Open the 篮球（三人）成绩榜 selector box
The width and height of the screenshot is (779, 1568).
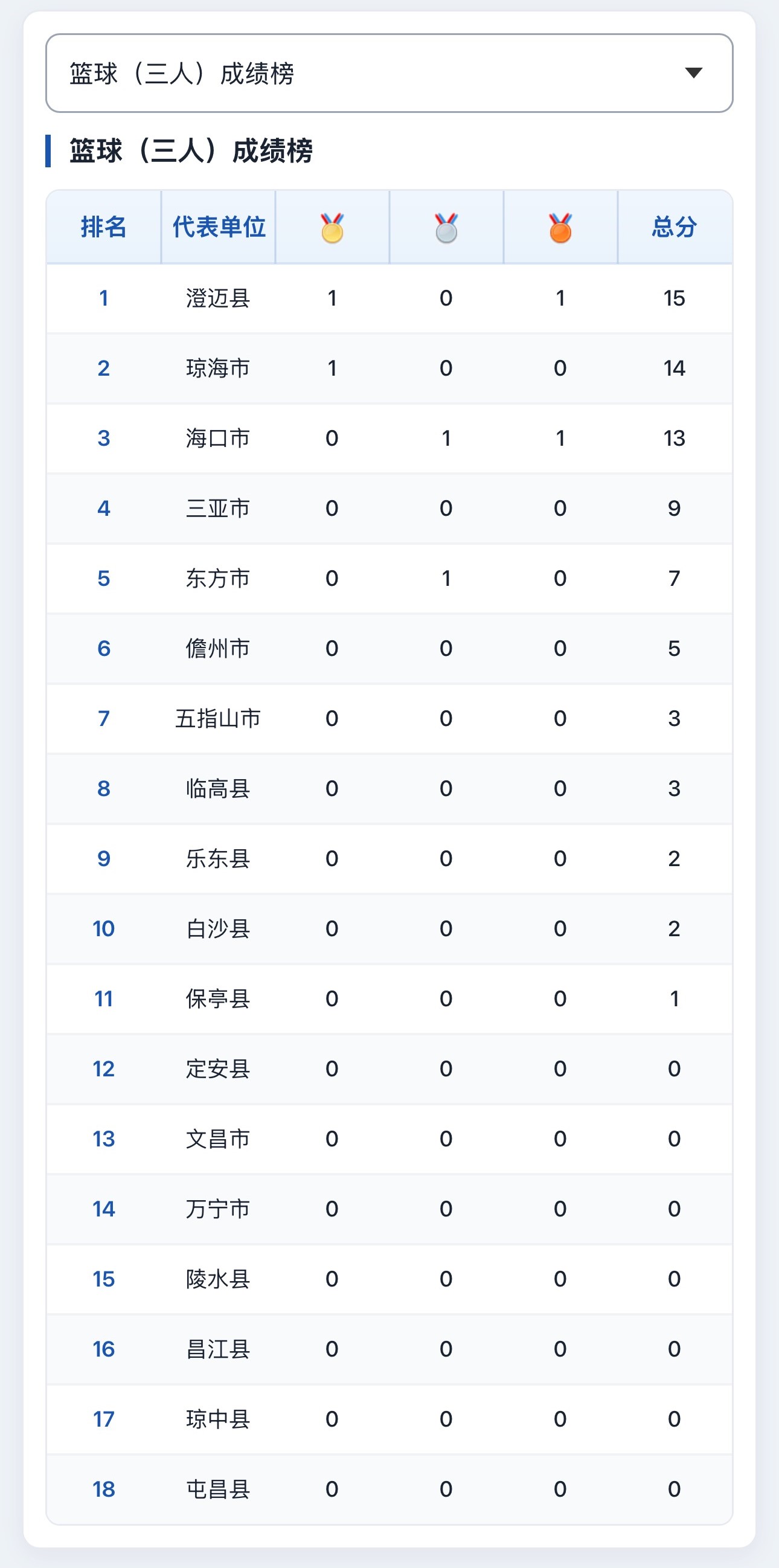point(389,73)
